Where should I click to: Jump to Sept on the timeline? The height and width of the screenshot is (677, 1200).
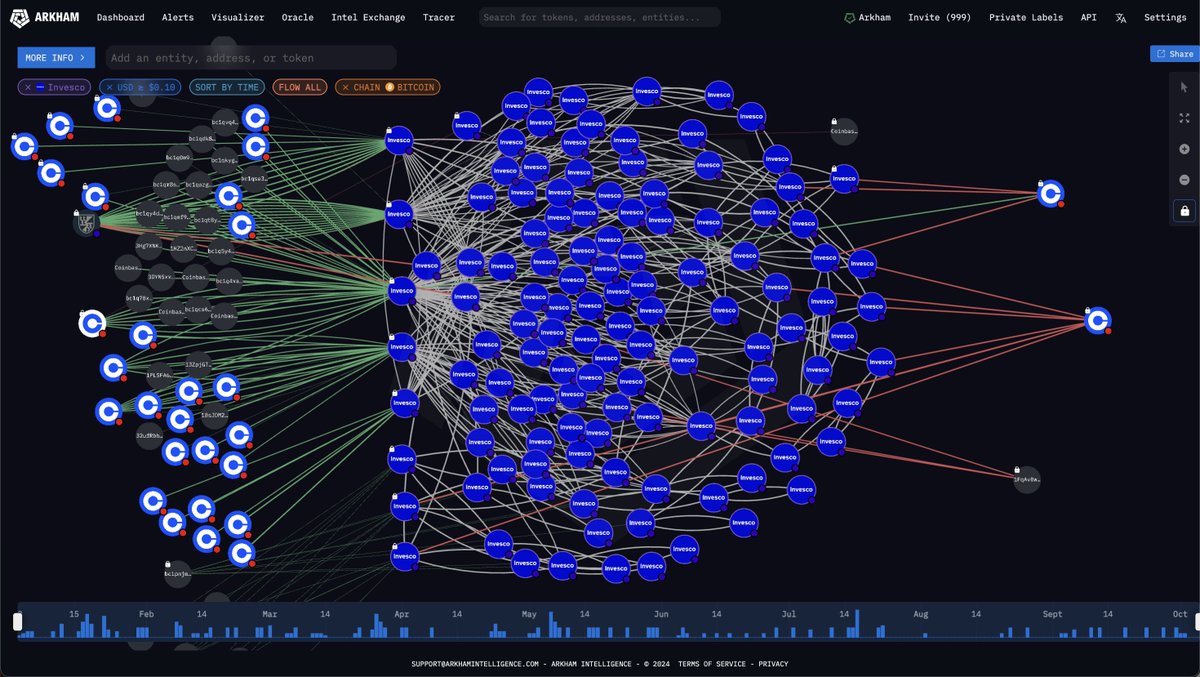1052,613
